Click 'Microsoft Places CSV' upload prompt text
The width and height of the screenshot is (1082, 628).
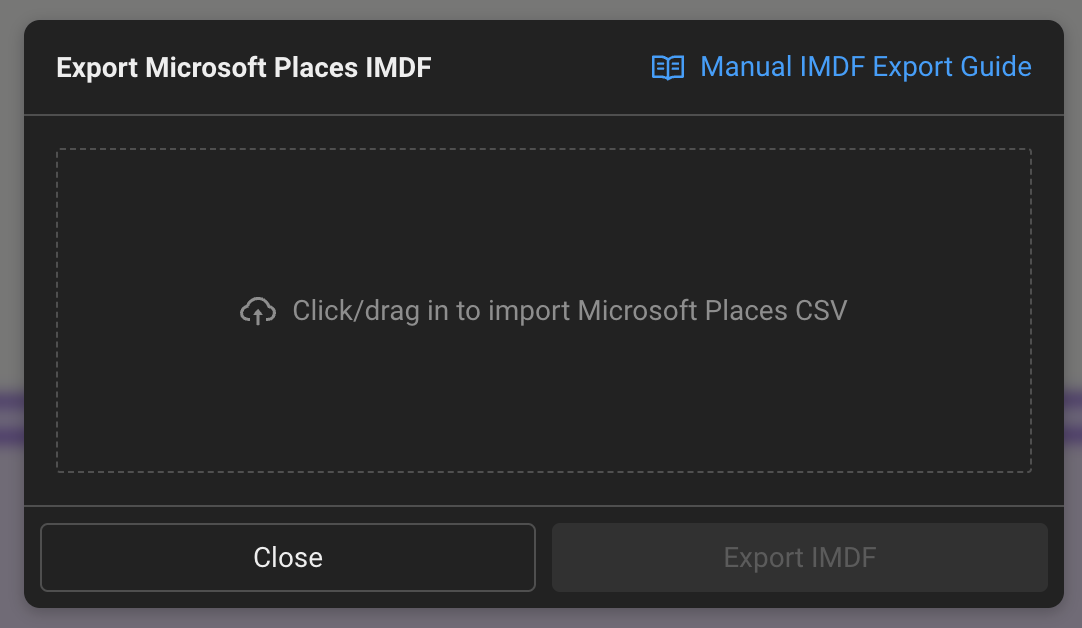712,311
